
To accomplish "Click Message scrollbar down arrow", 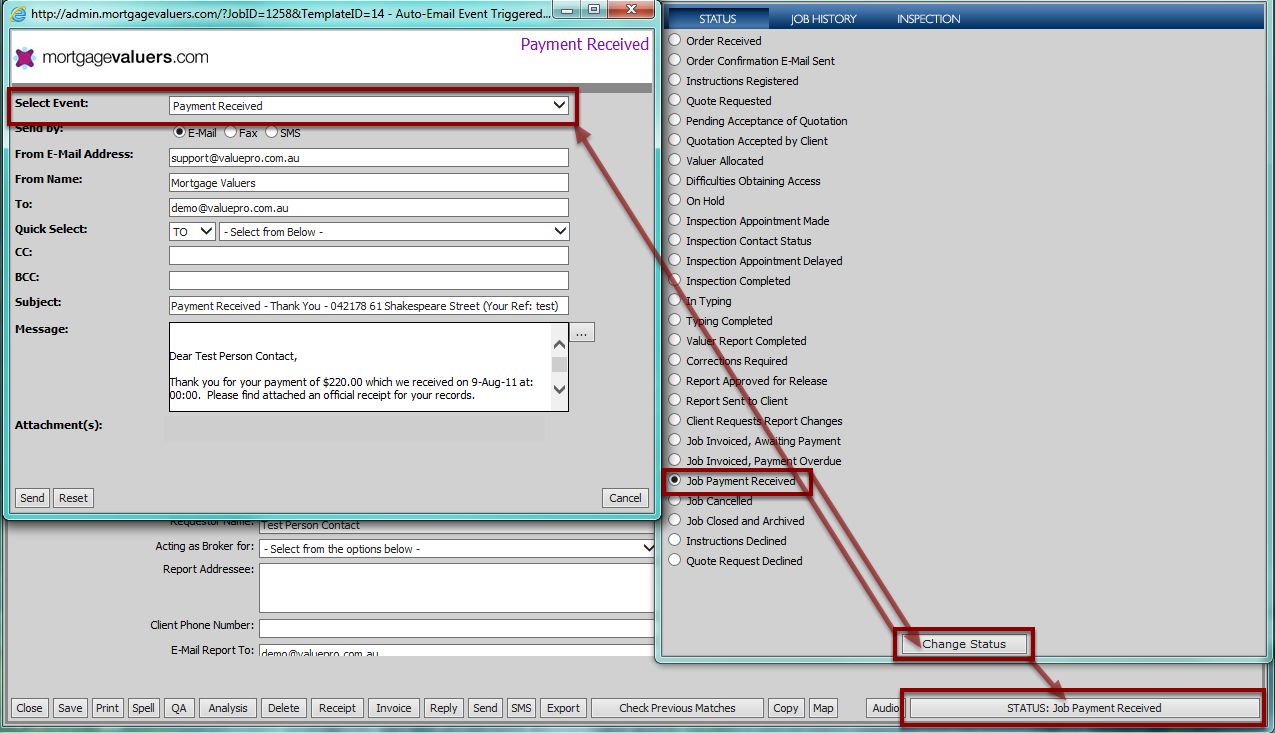I will click(559, 389).
